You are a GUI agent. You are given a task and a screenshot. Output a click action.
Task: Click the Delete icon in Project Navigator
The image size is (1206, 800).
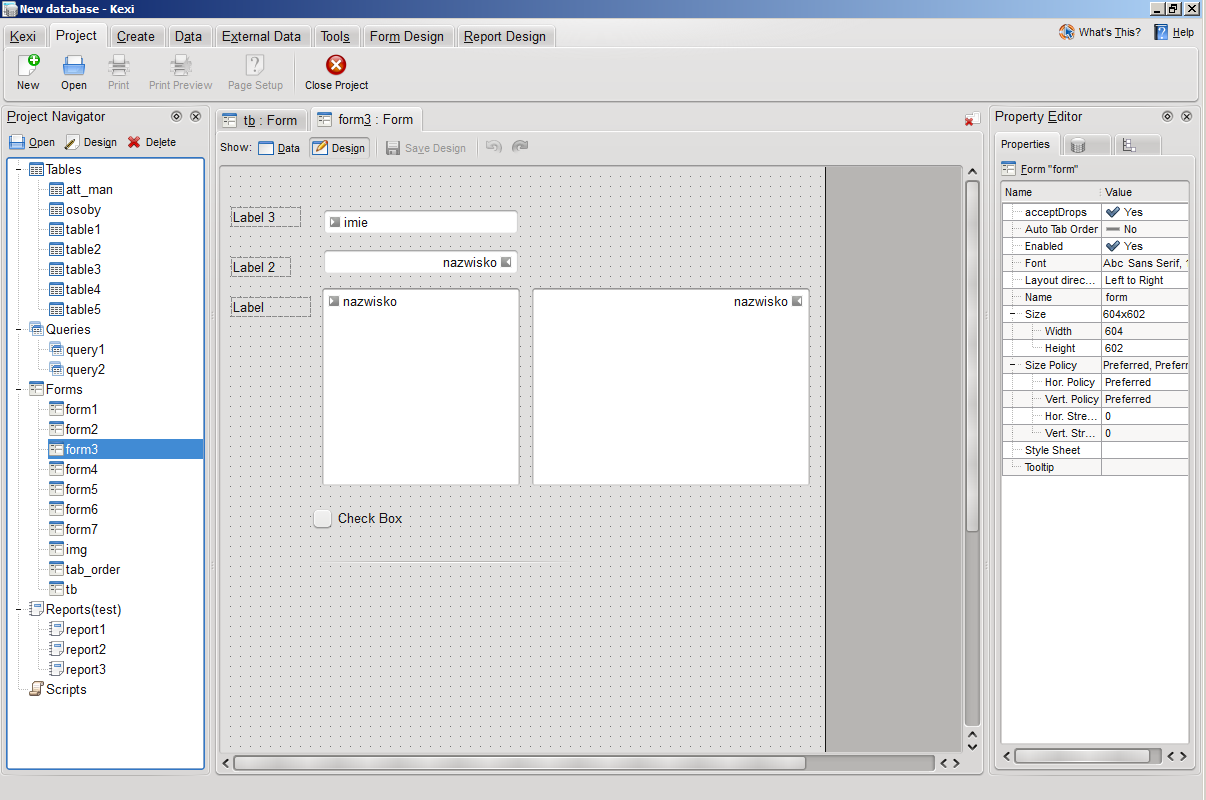[x=134, y=142]
